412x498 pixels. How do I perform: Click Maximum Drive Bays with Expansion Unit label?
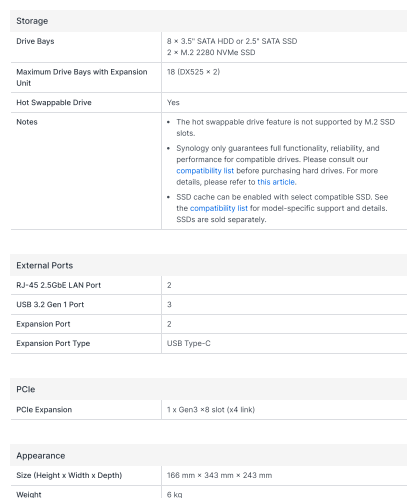(82, 77)
